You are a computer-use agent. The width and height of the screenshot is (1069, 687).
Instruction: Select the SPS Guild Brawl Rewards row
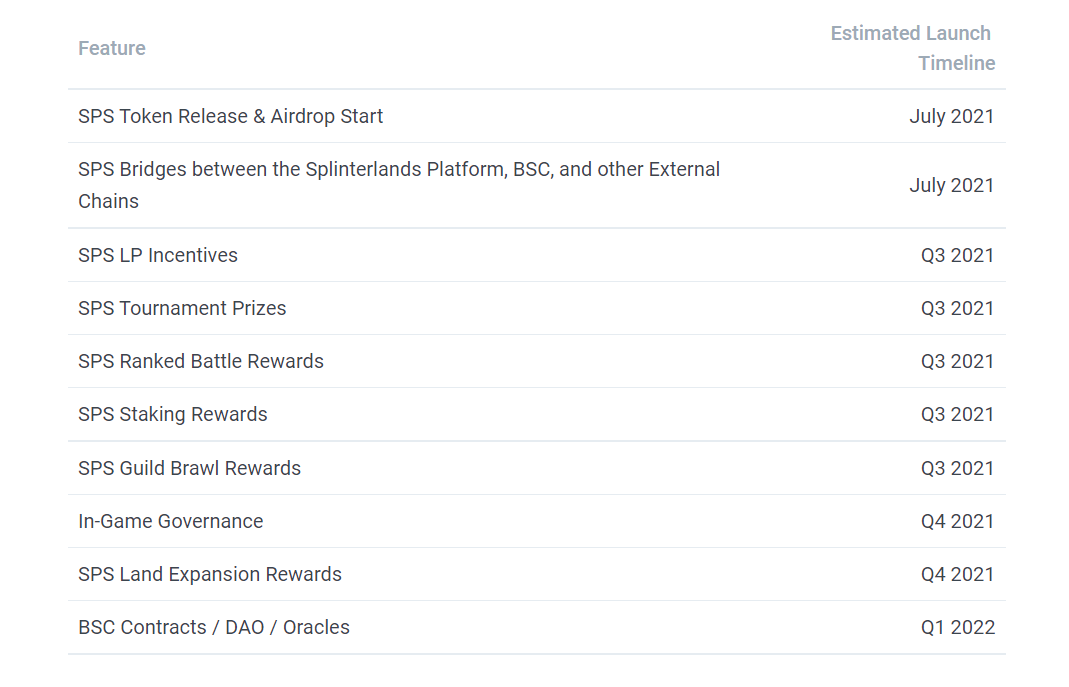click(190, 468)
